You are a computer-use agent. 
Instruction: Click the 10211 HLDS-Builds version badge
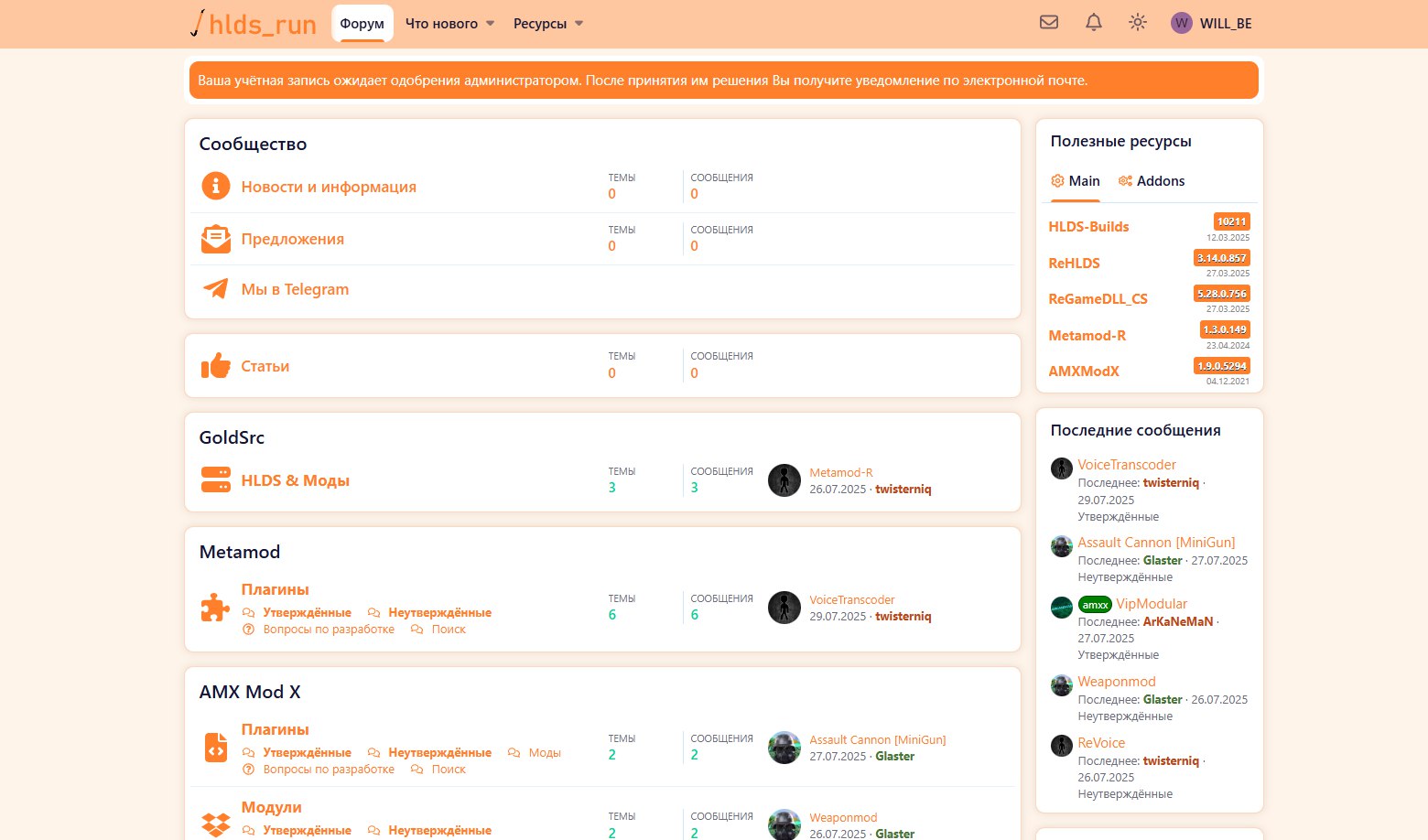coord(1231,221)
